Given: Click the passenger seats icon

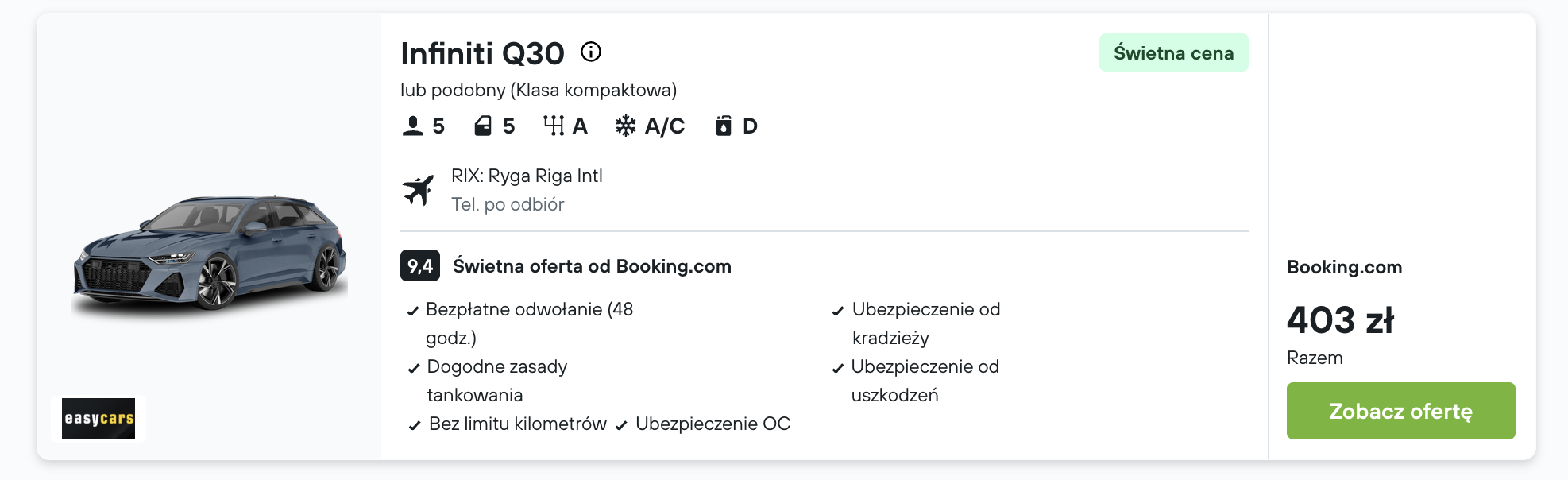Looking at the screenshot, I should [412, 126].
